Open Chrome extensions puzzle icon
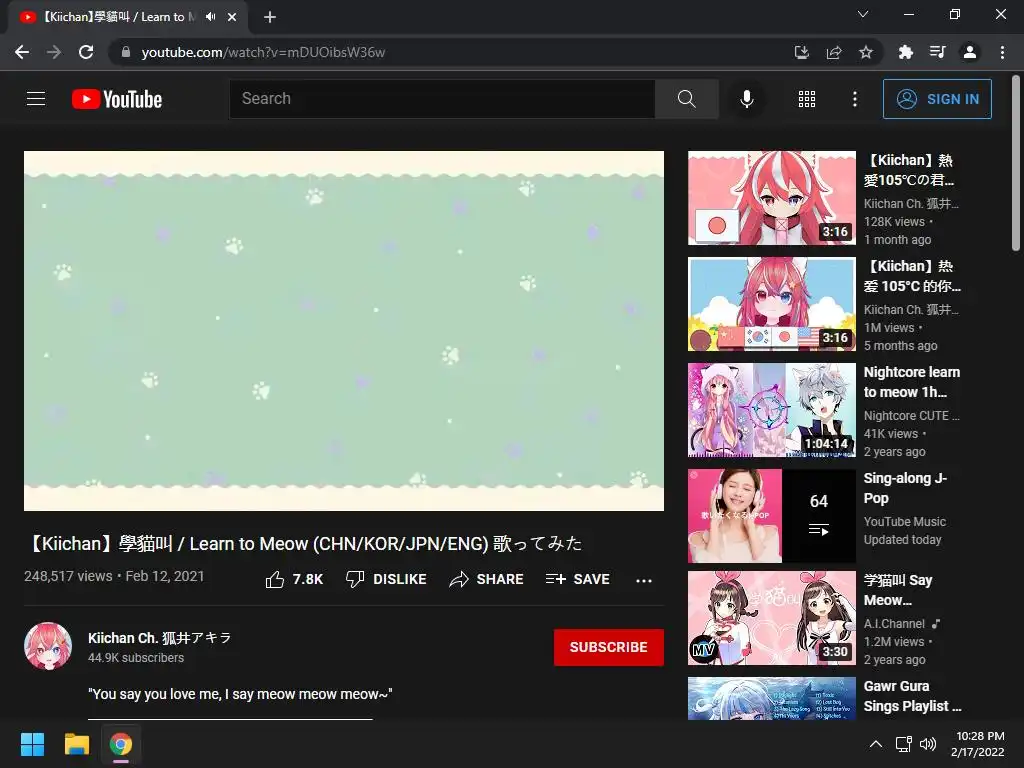This screenshot has height=768, width=1024. tap(906, 52)
